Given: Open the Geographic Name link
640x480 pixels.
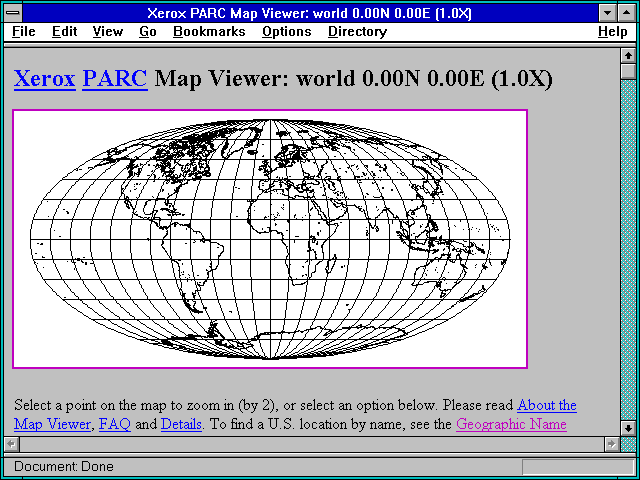Looking at the screenshot, I should 511,424.
